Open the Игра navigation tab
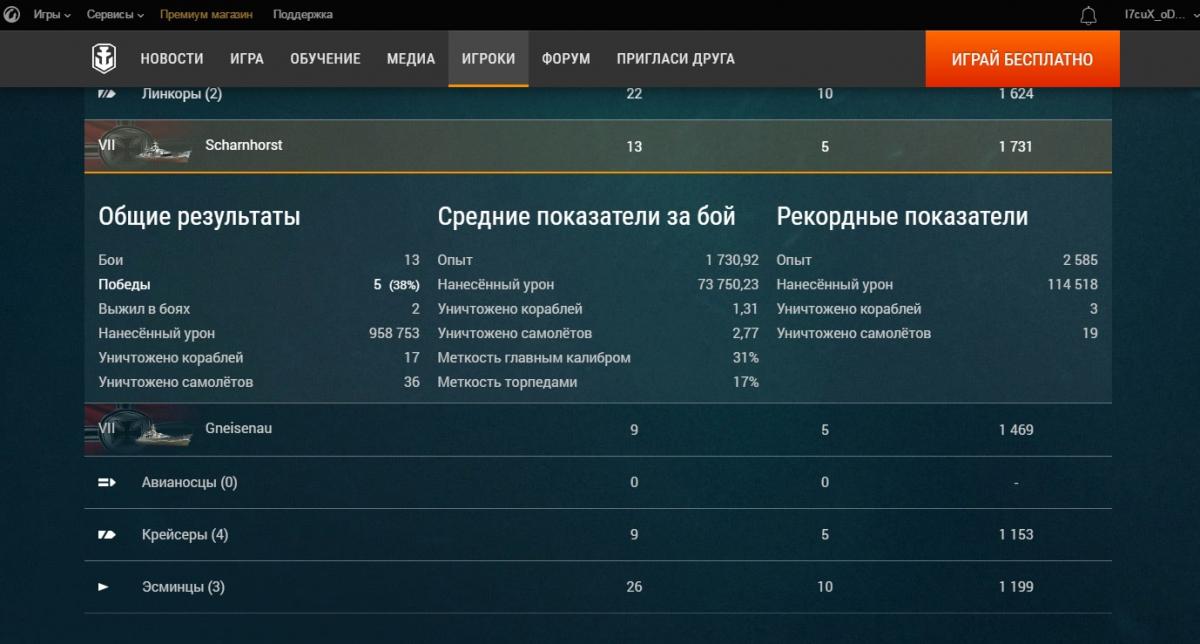 tap(247, 59)
